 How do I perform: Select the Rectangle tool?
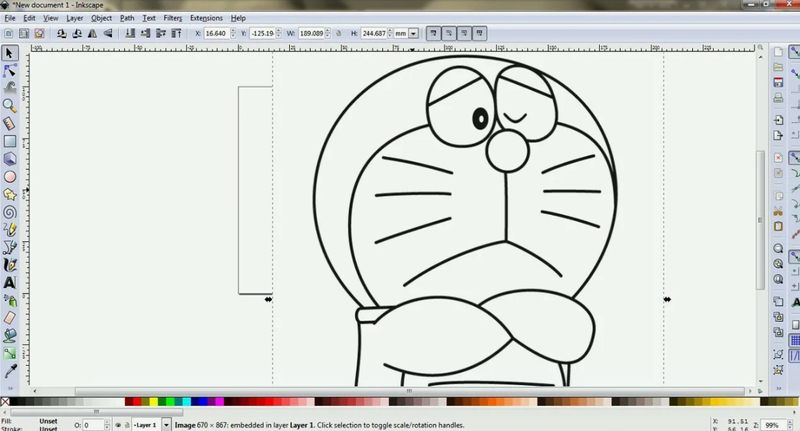(10, 141)
